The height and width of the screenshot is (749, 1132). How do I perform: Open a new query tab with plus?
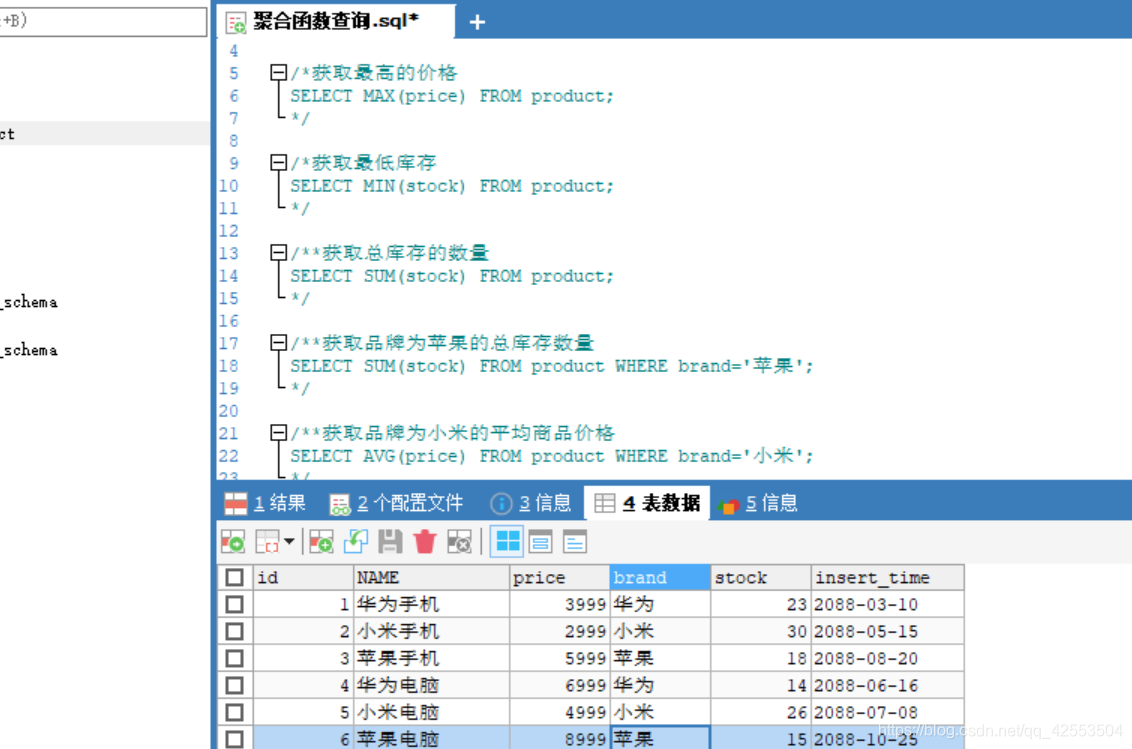coord(477,22)
